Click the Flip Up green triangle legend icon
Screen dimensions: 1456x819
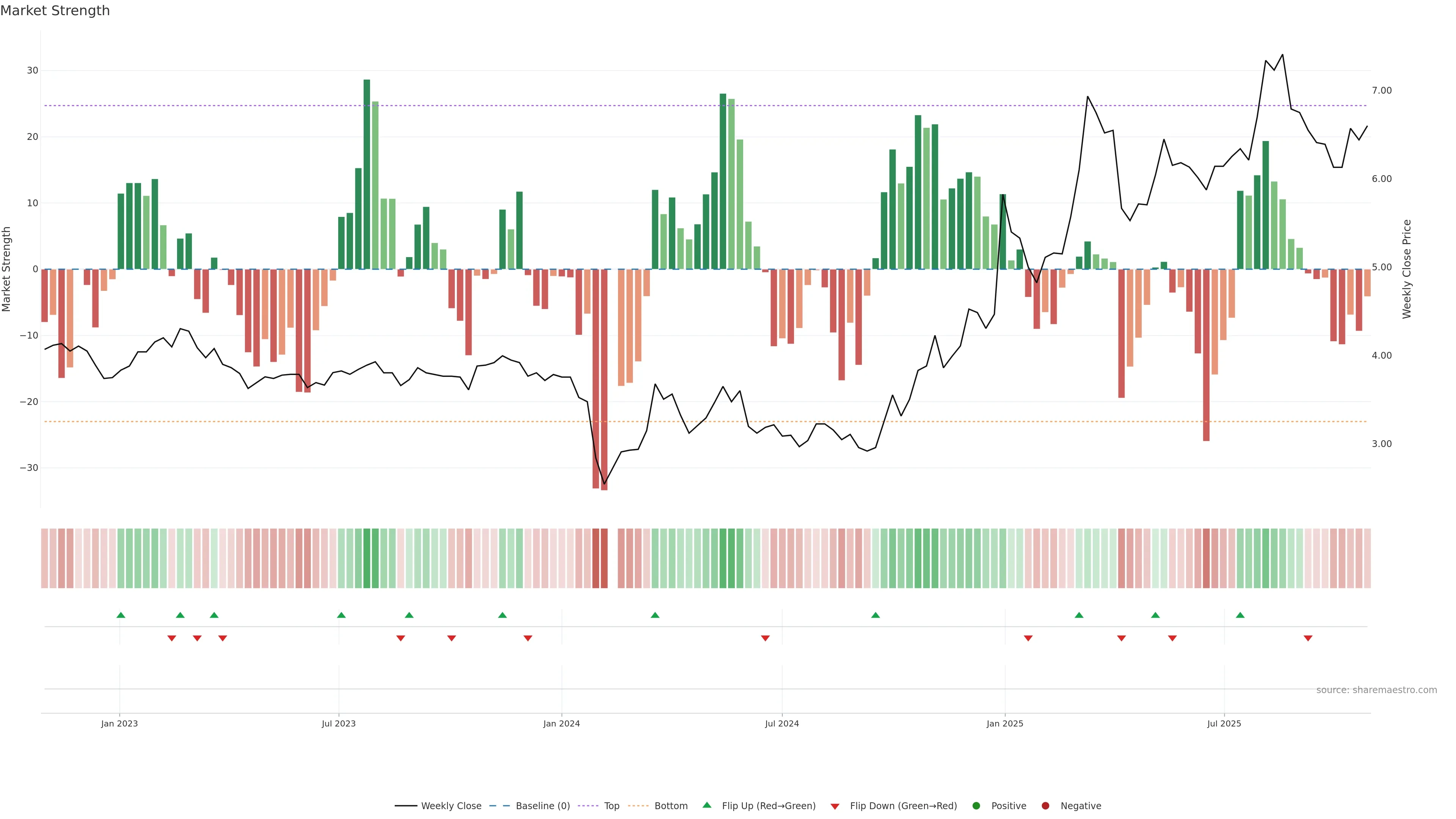point(706,805)
